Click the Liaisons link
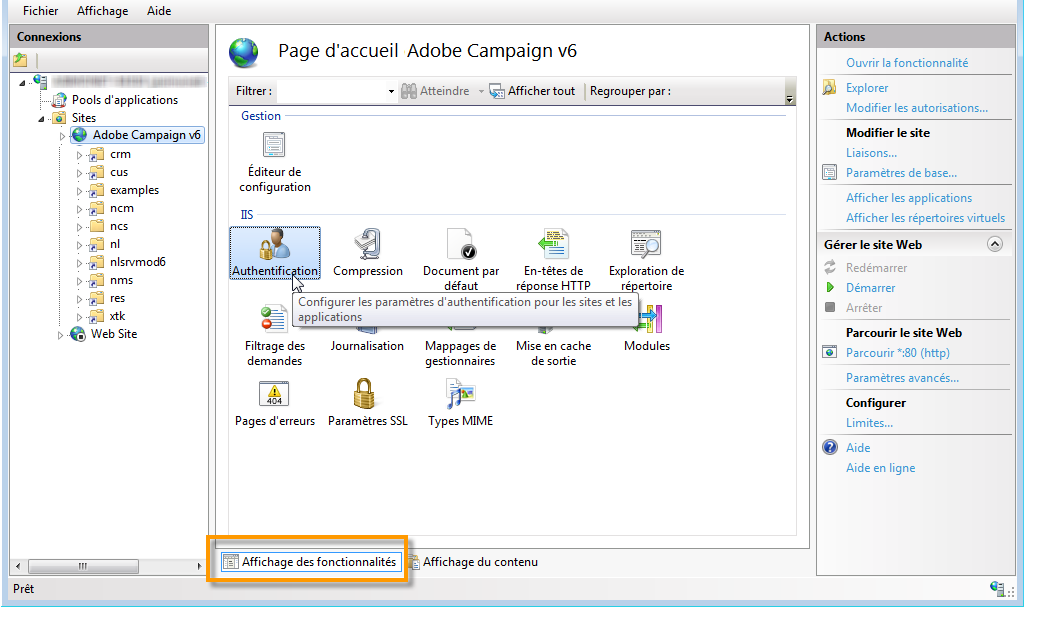1041x624 pixels. pos(871,153)
